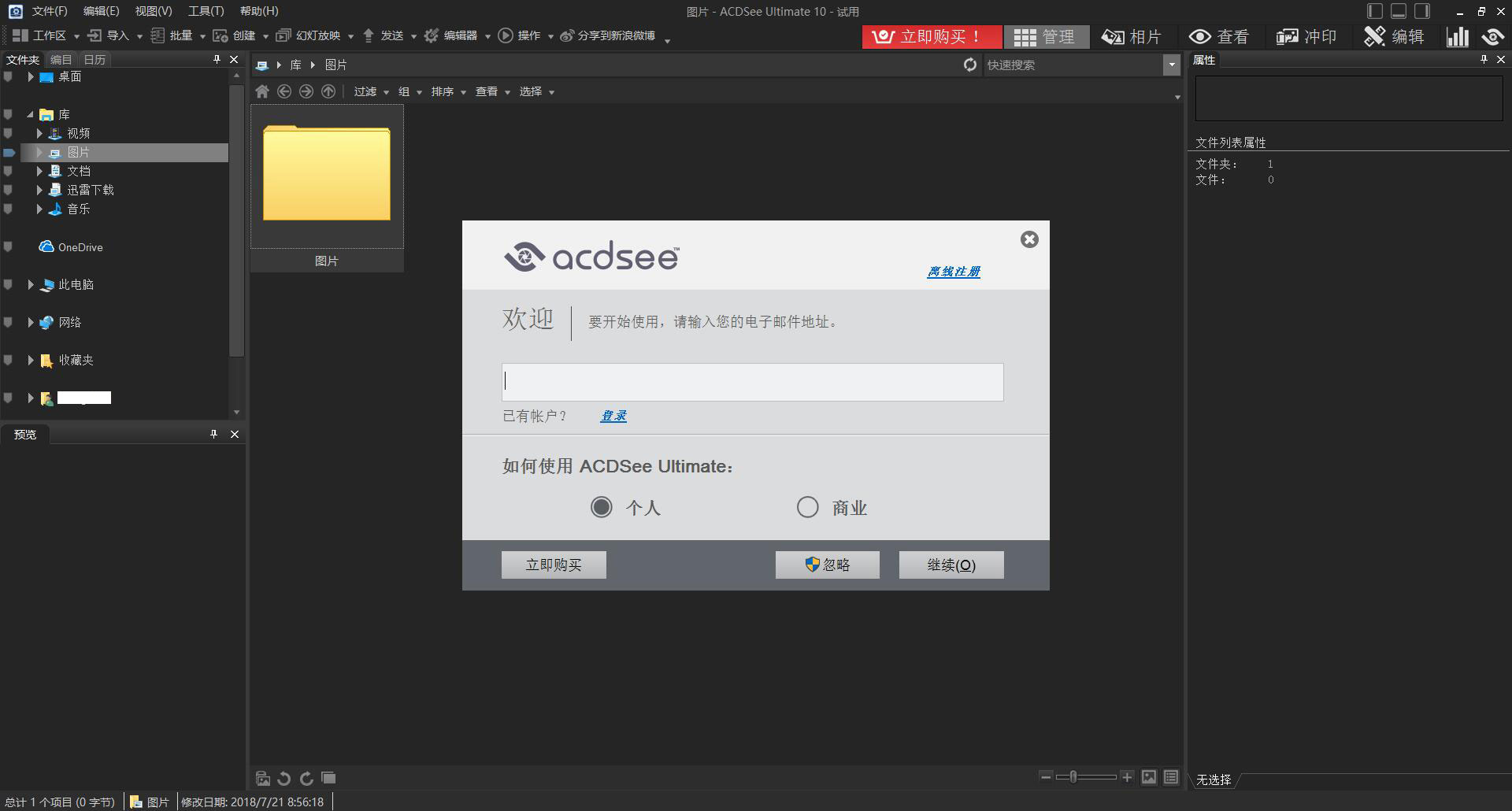Click the 快速搜索 quick search box
This screenshot has height=811, width=1512.
(x=1073, y=65)
